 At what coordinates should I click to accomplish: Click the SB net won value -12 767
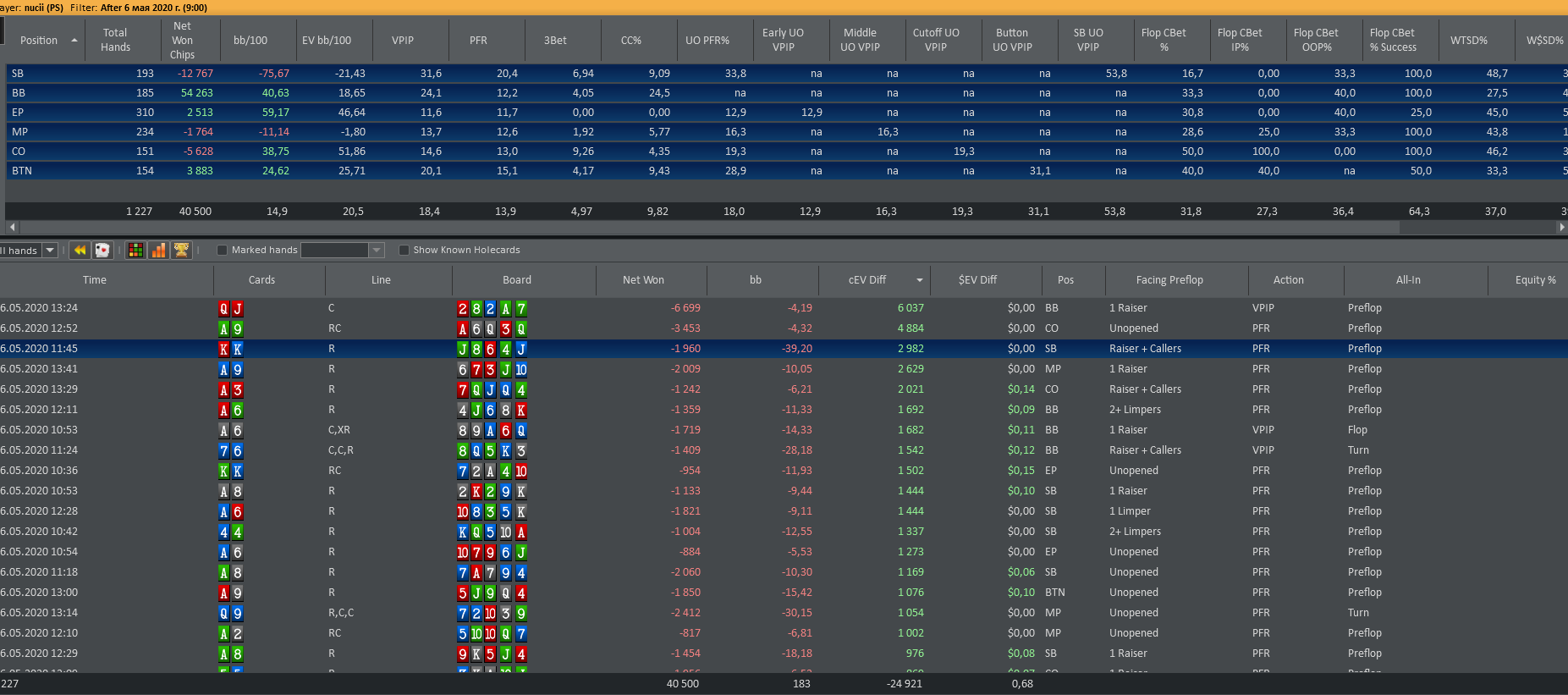pos(195,74)
